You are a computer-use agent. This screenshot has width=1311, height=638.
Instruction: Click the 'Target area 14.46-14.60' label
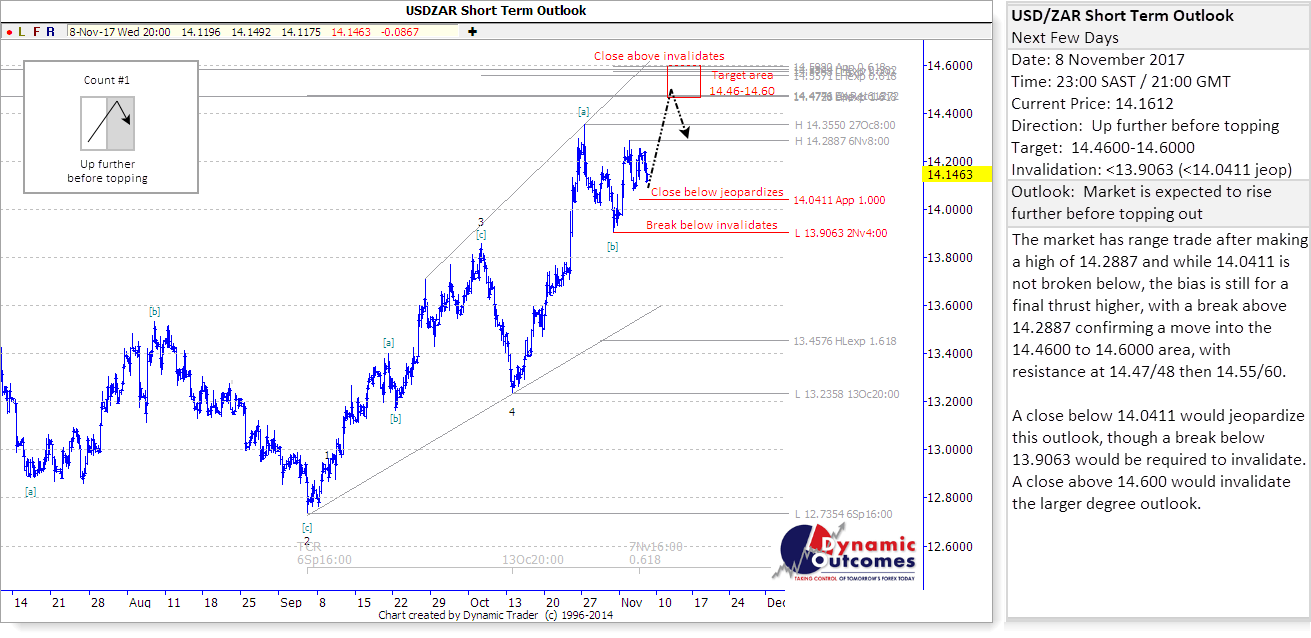(741, 83)
